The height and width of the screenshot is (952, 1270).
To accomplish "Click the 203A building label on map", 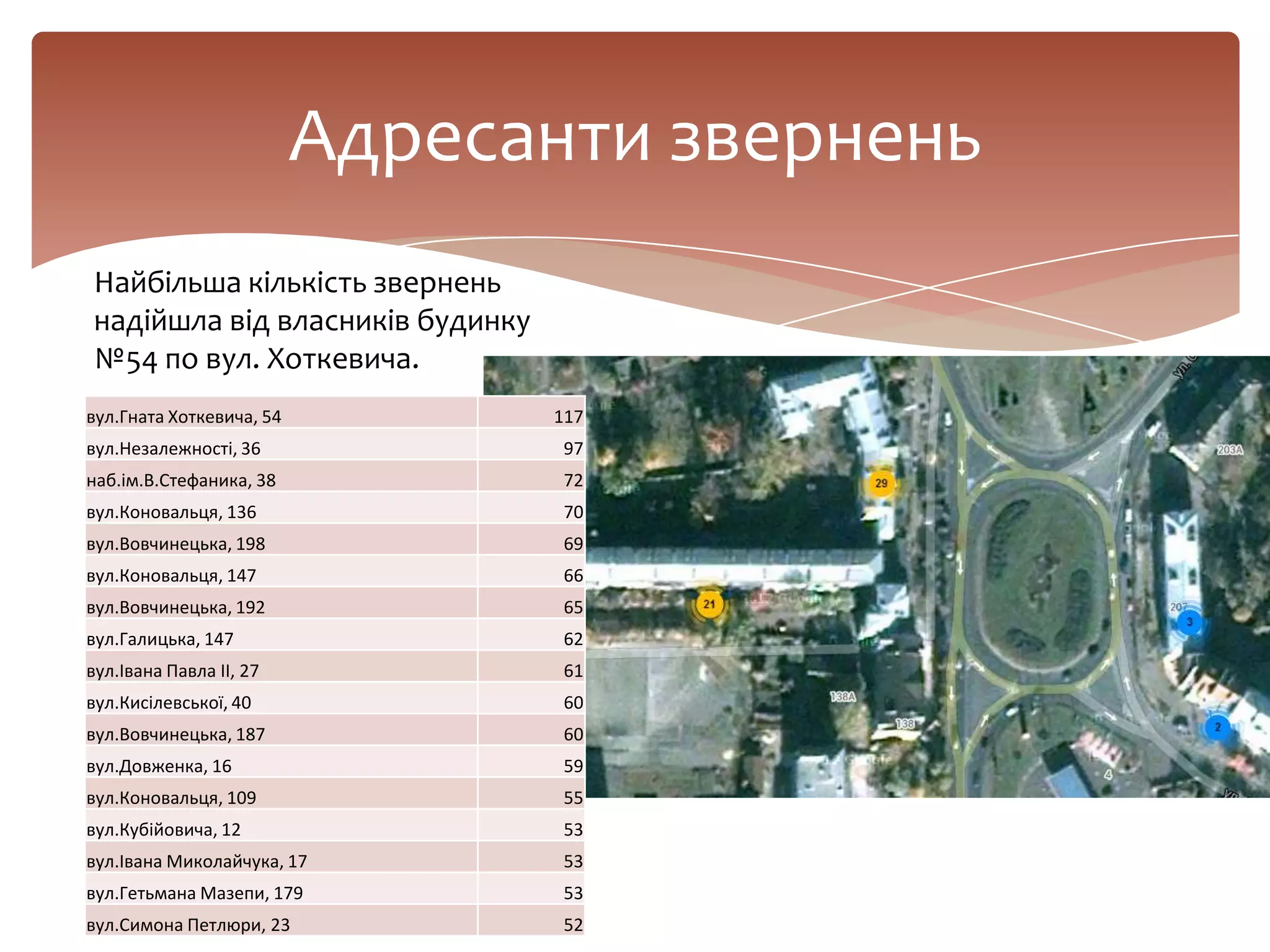I will (1230, 450).
